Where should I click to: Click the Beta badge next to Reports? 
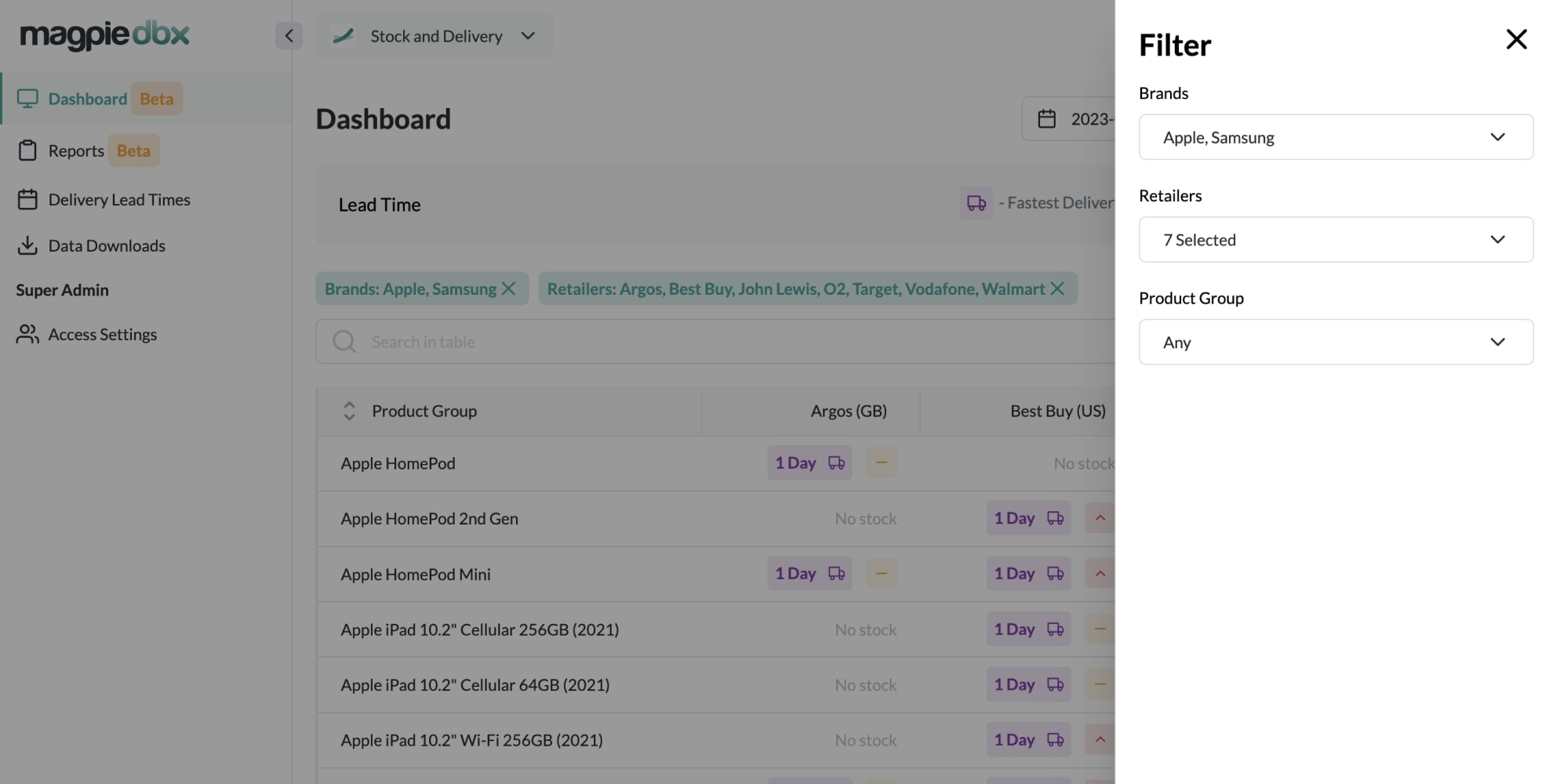tap(133, 151)
